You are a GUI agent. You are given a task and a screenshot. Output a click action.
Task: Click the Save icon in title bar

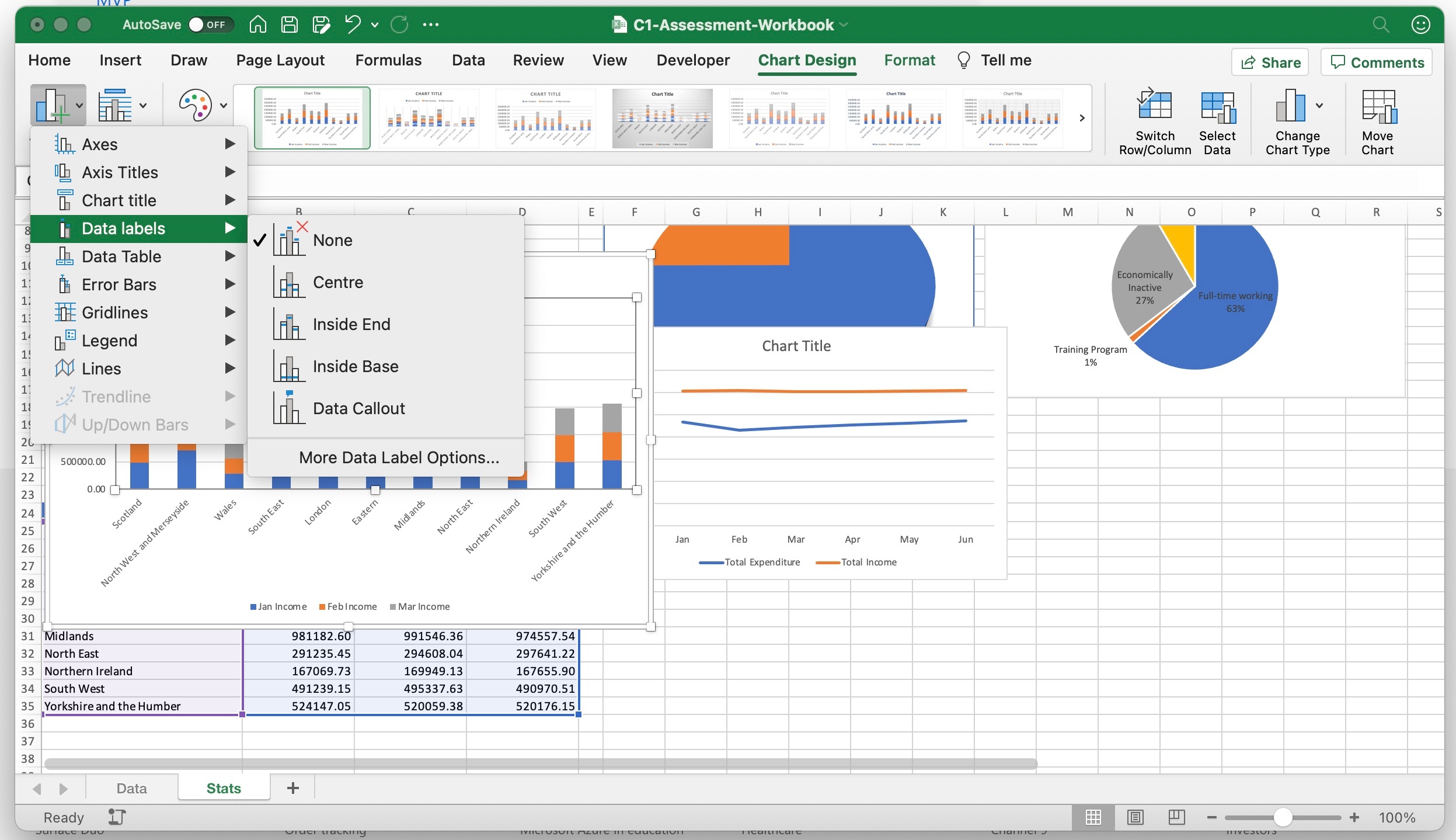tap(290, 25)
